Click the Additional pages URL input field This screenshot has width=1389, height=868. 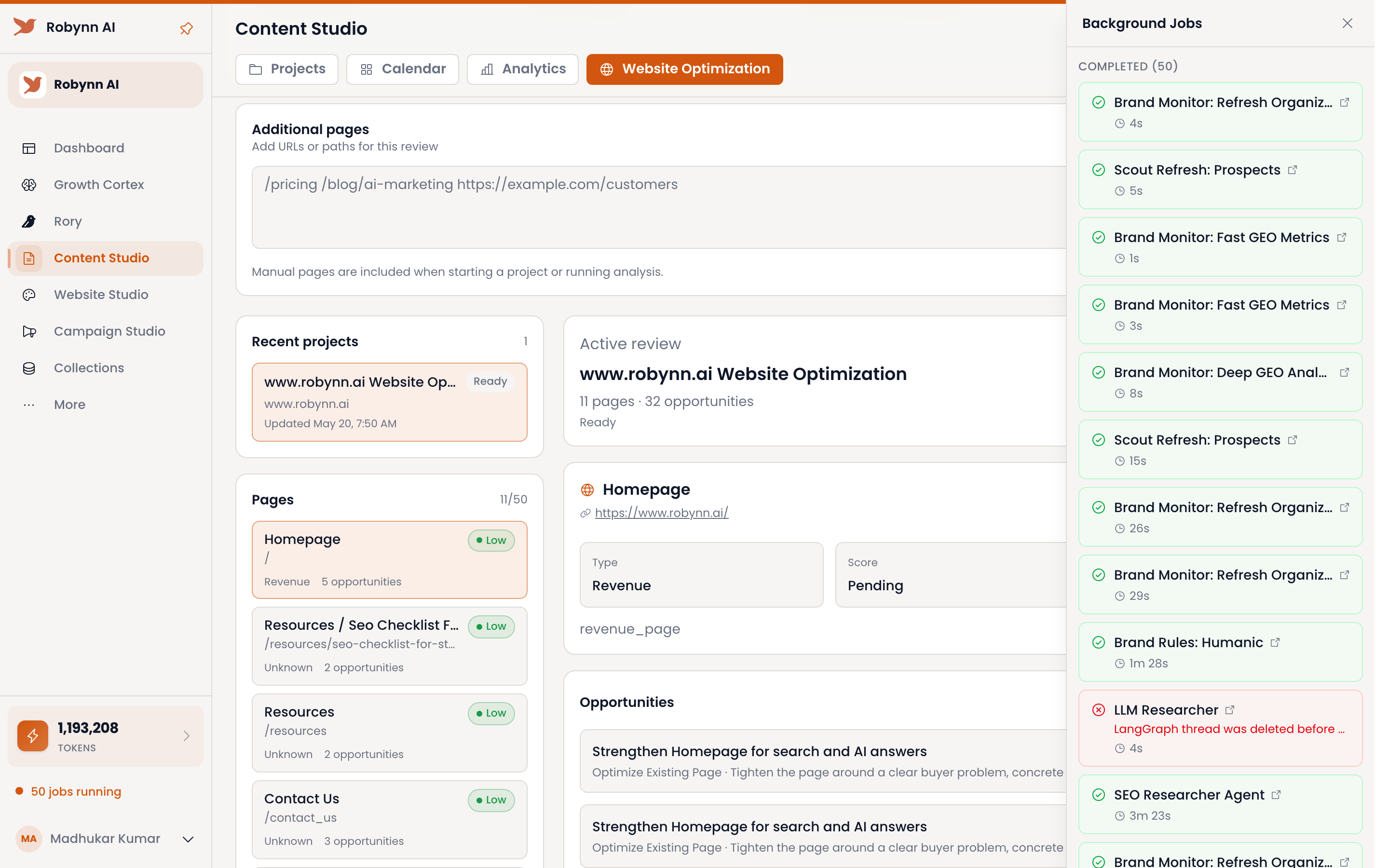pyautogui.click(x=658, y=207)
